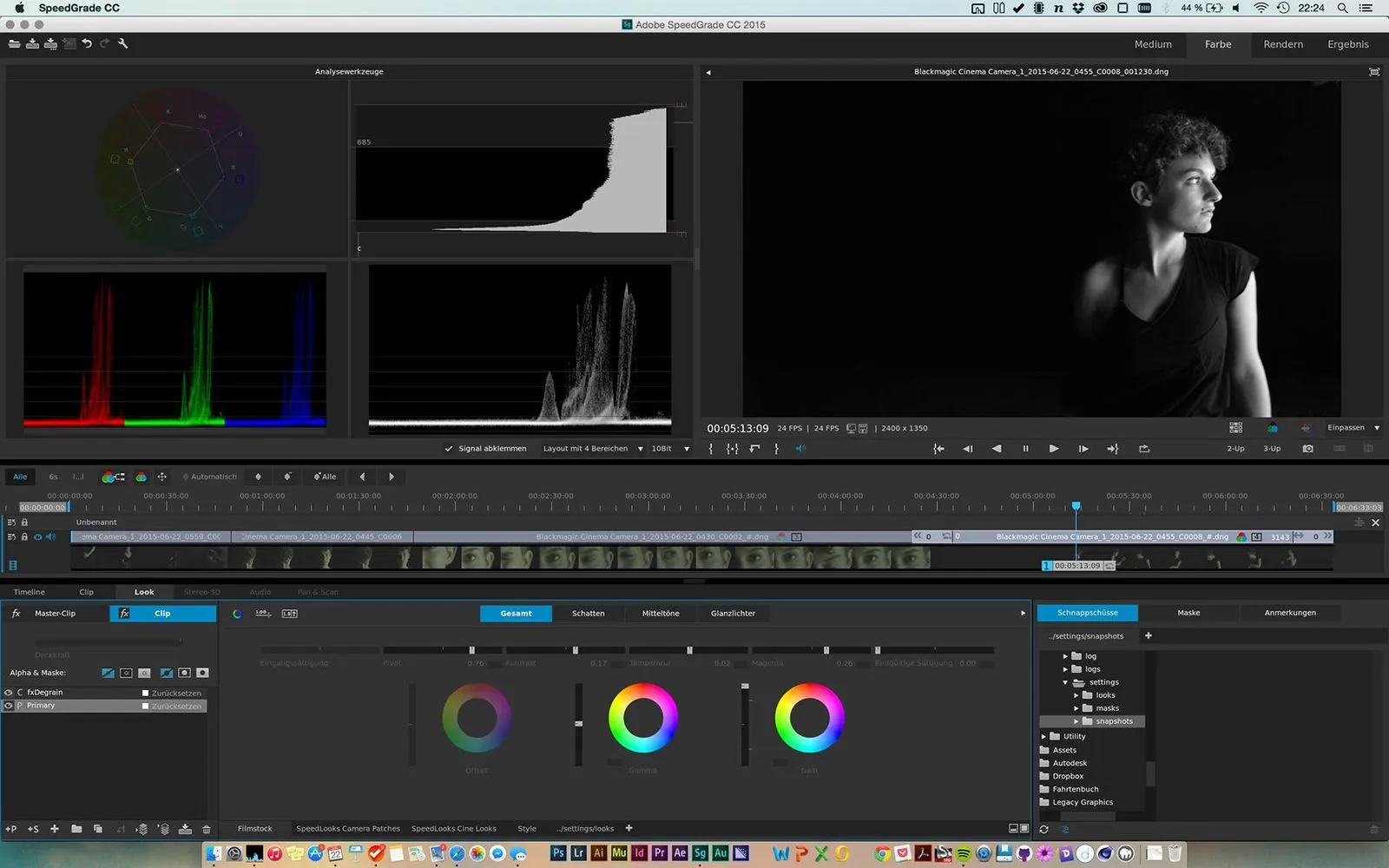Collapse the settings folder in tree
Image resolution: width=1389 pixels, height=868 pixels.
pos(1066,682)
